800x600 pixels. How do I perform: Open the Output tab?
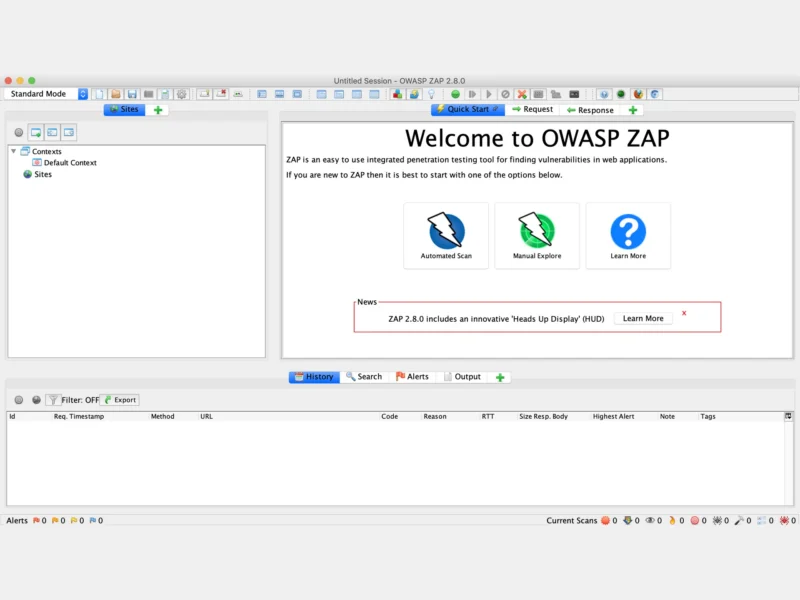tap(462, 377)
